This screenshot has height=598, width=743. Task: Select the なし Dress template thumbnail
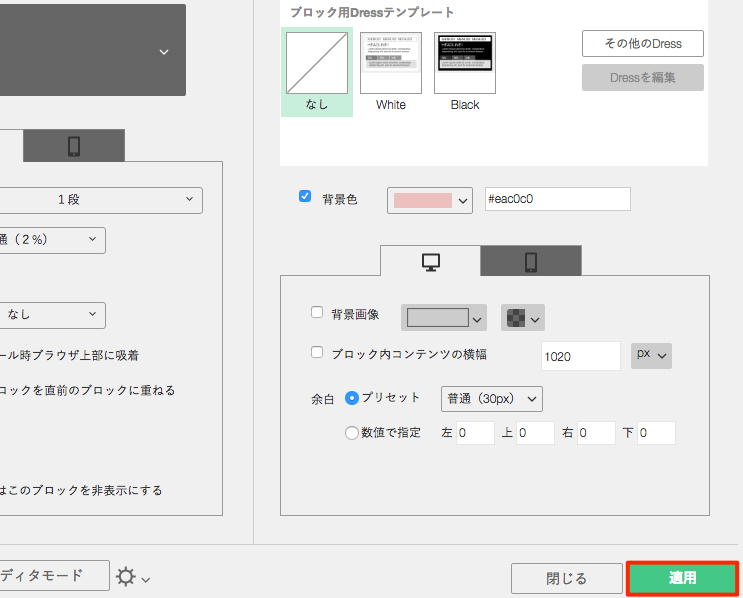coord(317,63)
